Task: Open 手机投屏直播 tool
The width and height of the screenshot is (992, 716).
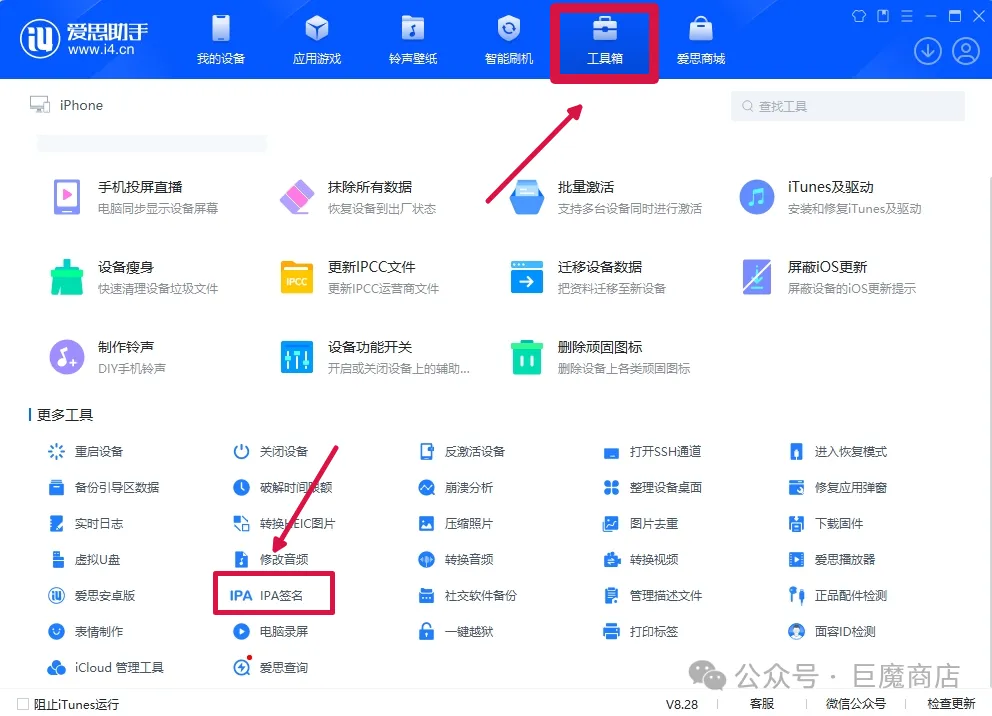Action: pos(136,197)
